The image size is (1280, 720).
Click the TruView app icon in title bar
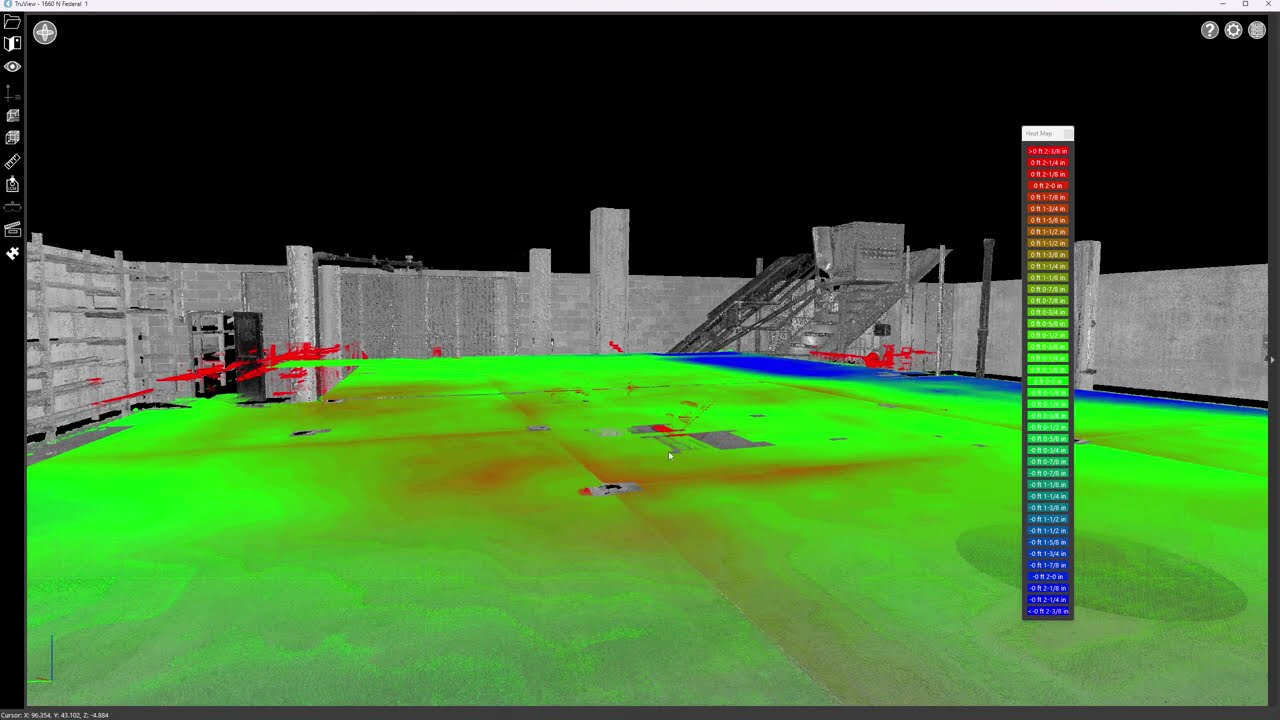[7, 4]
